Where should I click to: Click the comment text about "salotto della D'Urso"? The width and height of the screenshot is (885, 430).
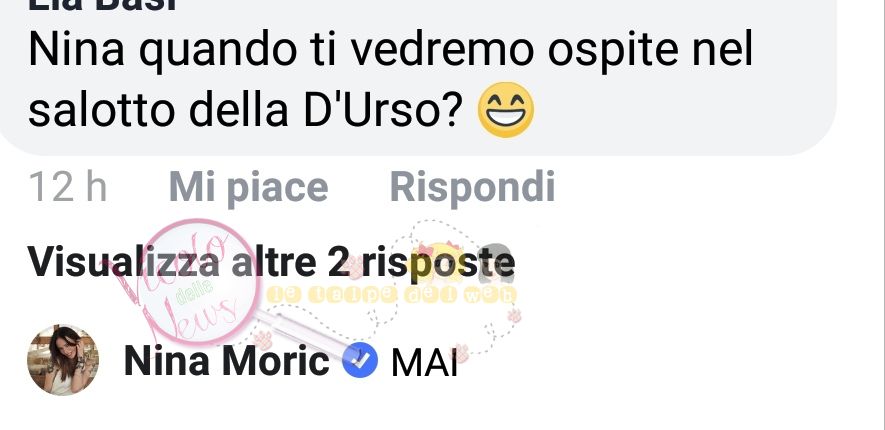tap(391, 81)
